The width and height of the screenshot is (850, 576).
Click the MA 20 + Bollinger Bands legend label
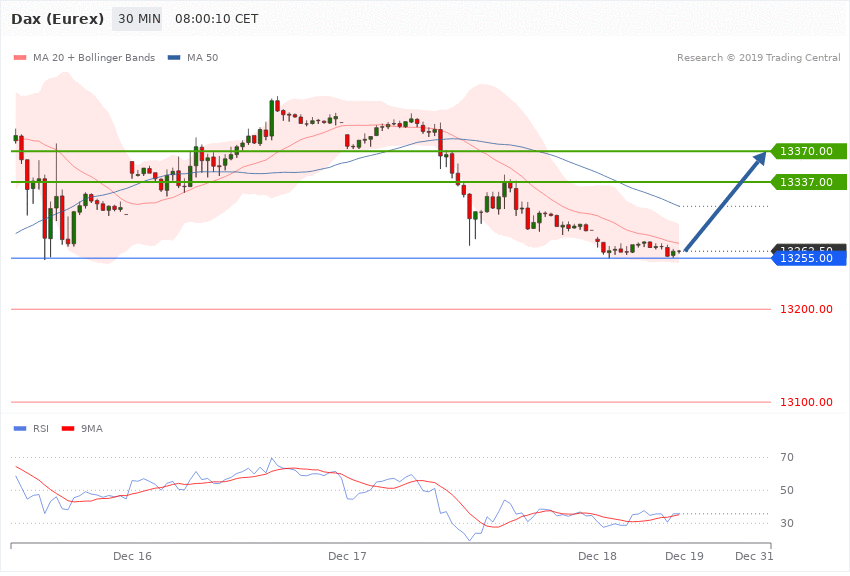(94, 57)
